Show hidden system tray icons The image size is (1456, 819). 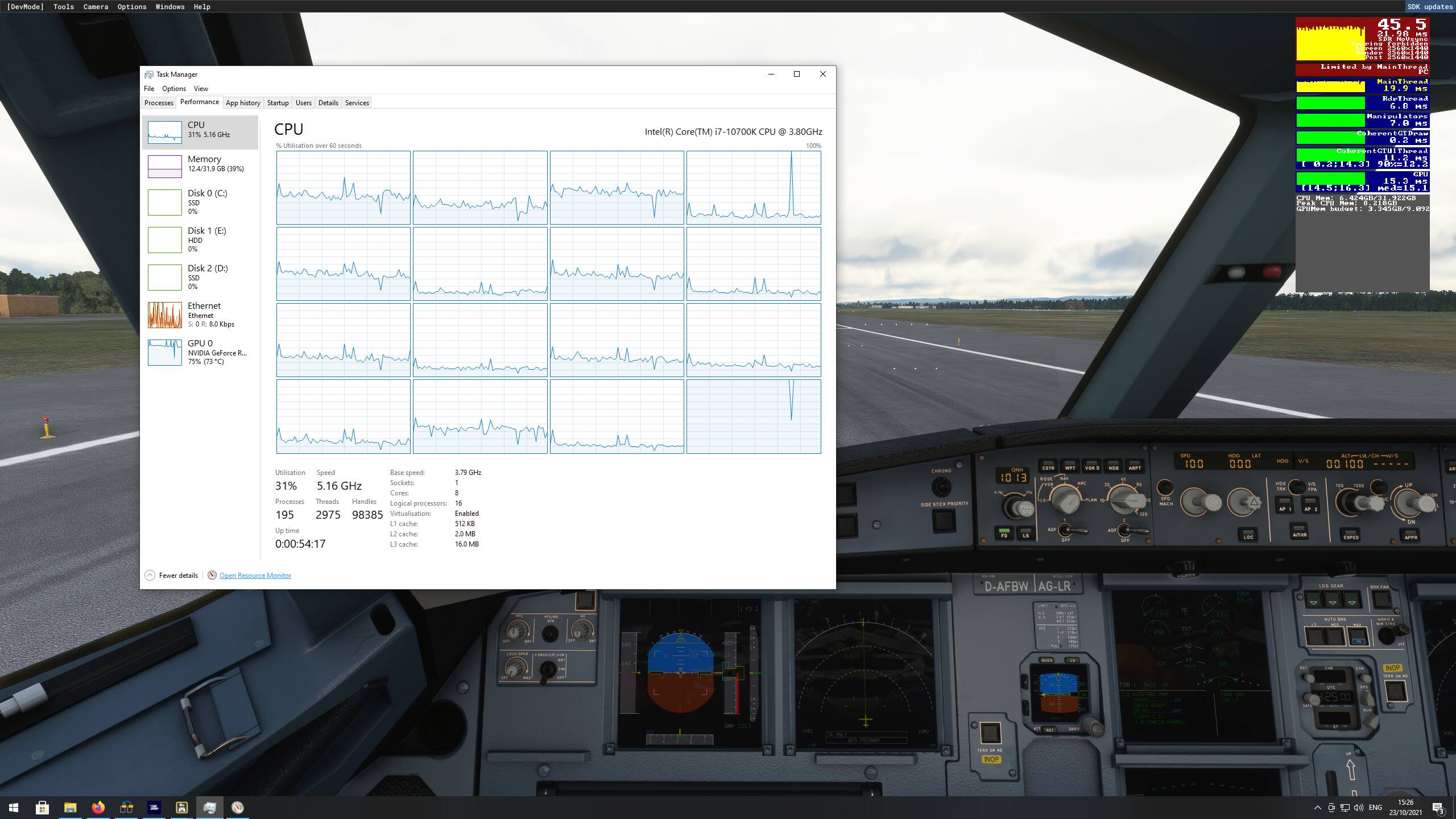[x=1317, y=808]
